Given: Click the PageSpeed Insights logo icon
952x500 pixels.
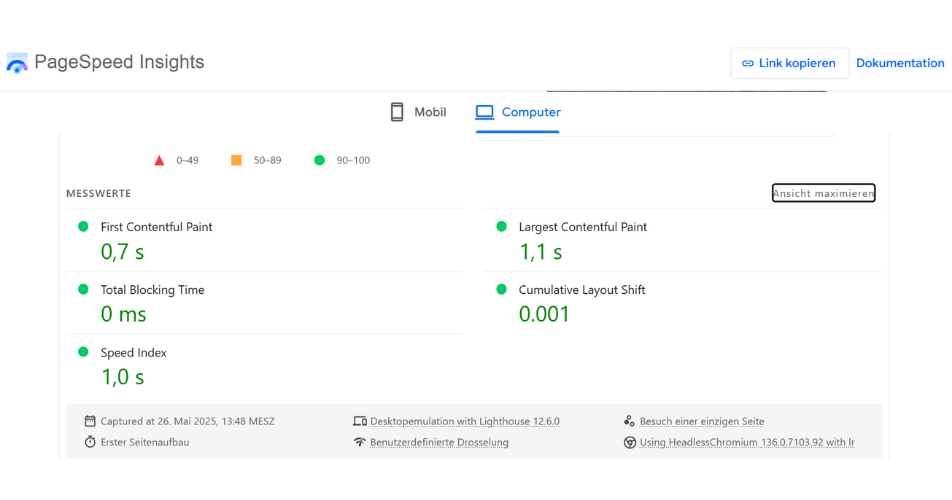Looking at the screenshot, I should tap(17, 63).
